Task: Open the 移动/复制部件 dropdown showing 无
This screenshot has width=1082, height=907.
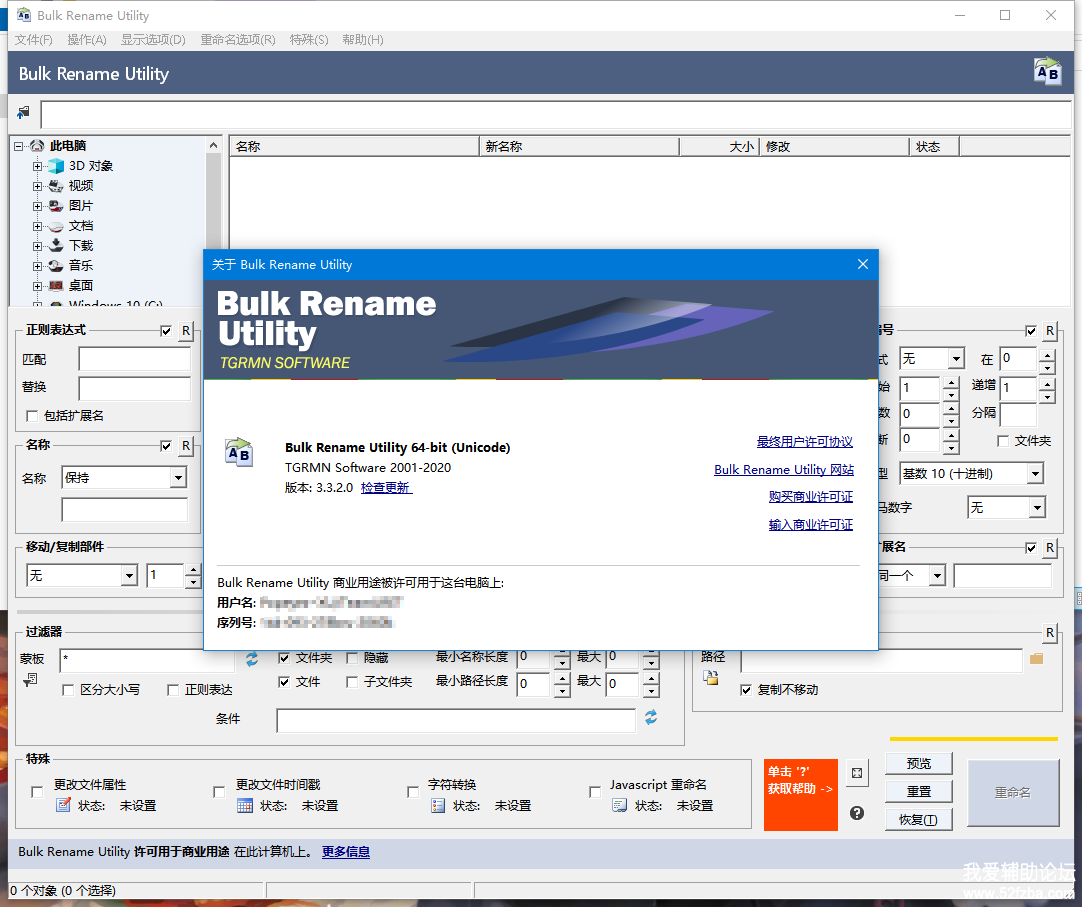Action: pyautogui.click(x=82, y=575)
